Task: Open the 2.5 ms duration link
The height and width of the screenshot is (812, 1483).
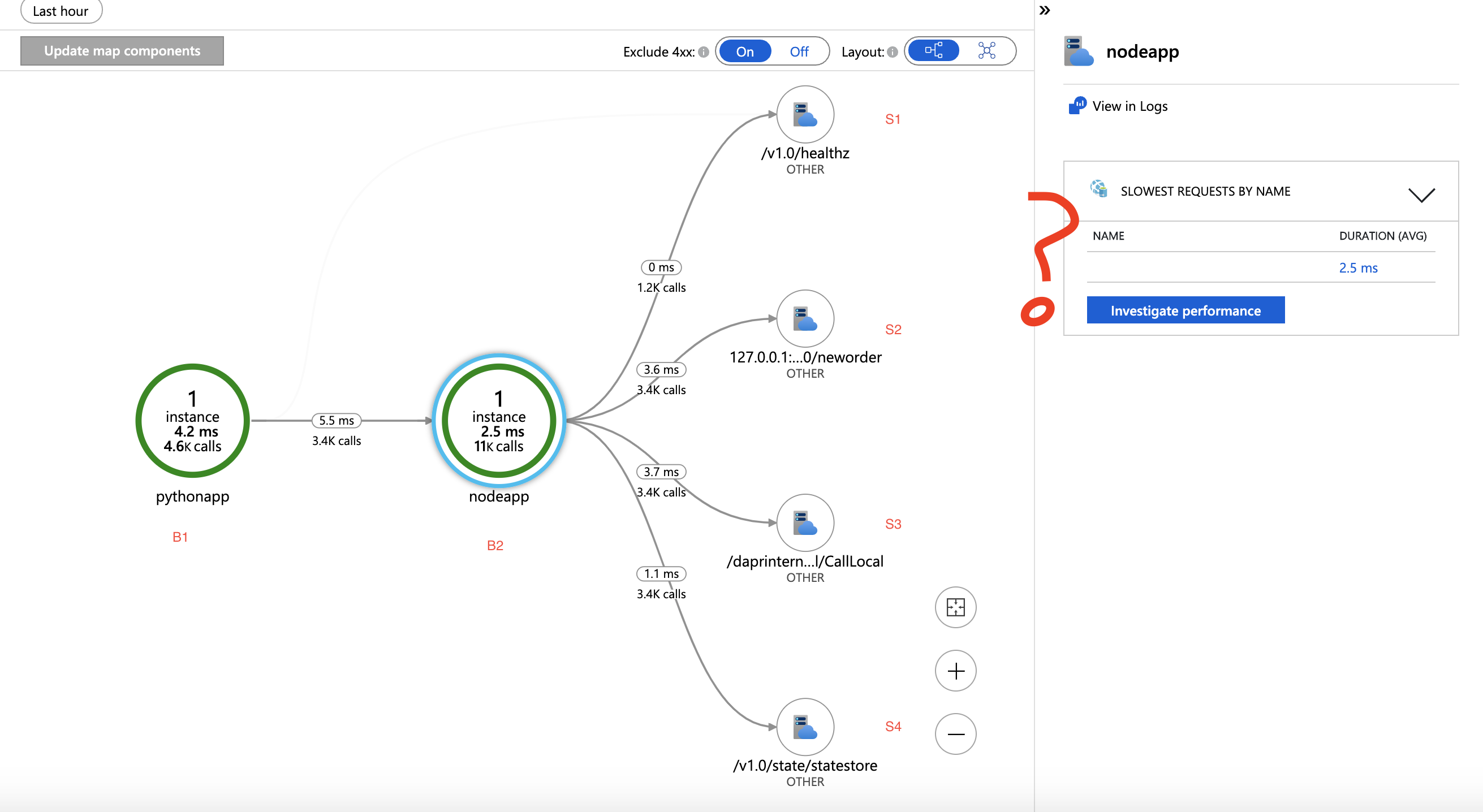Action: click(1359, 267)
